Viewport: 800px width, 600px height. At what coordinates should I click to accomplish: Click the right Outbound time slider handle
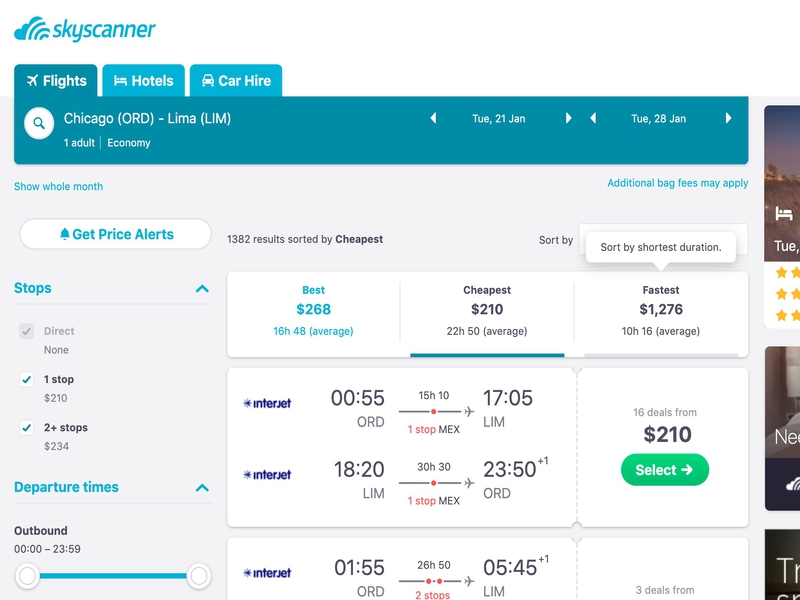198,576
